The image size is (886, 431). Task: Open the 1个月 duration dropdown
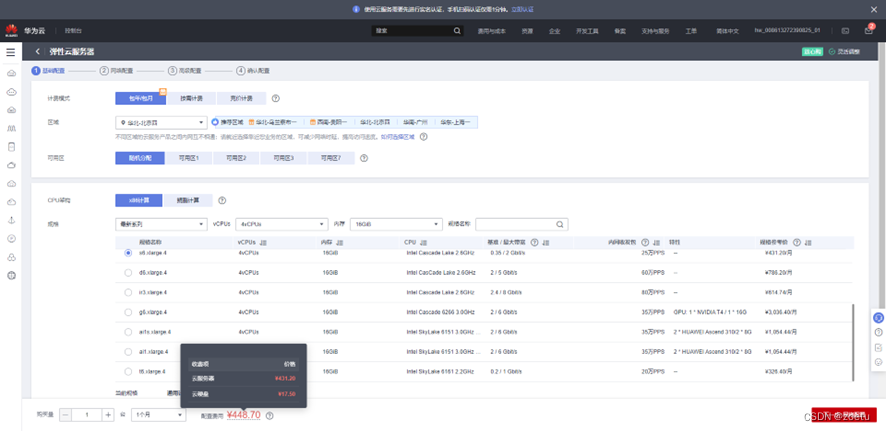[x=158, y=415]
